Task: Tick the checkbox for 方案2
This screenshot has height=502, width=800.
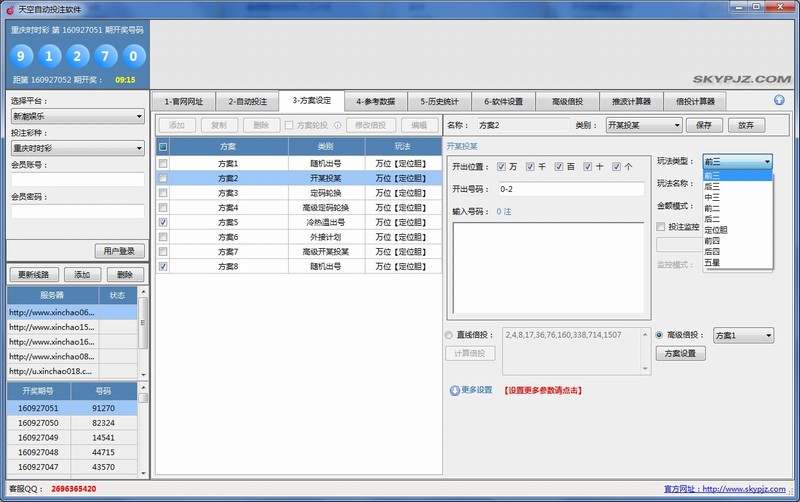Action: coord(163,177)
